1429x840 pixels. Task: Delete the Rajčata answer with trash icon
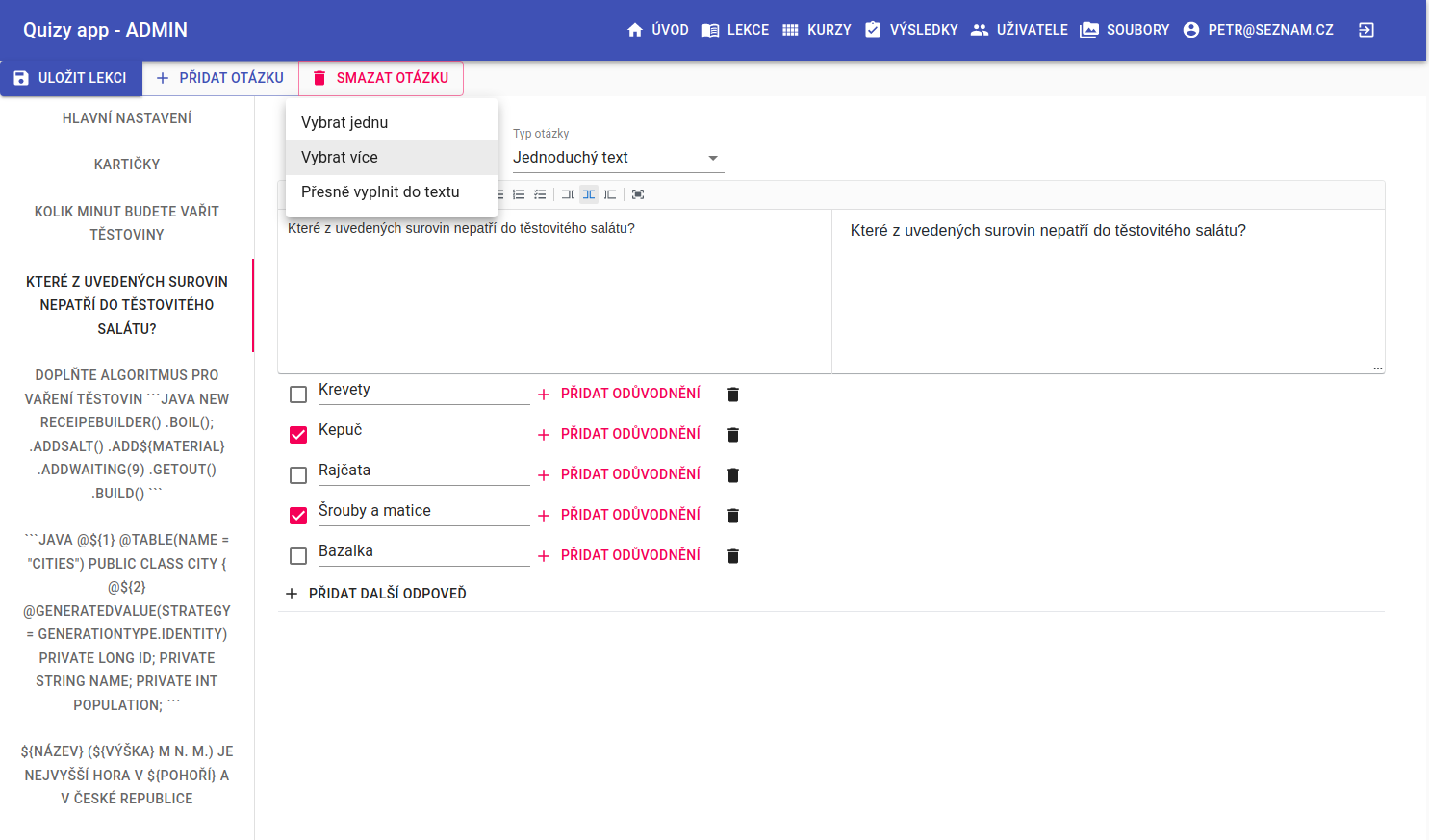[x=733, y=475]
